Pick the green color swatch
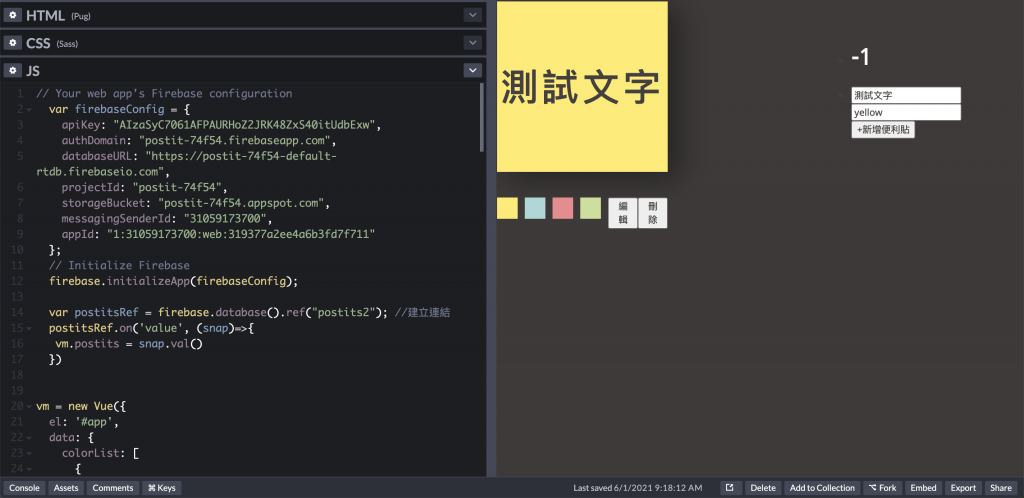Image resolution: width=1024 pixels, height=498 pixels. [590, 208]
